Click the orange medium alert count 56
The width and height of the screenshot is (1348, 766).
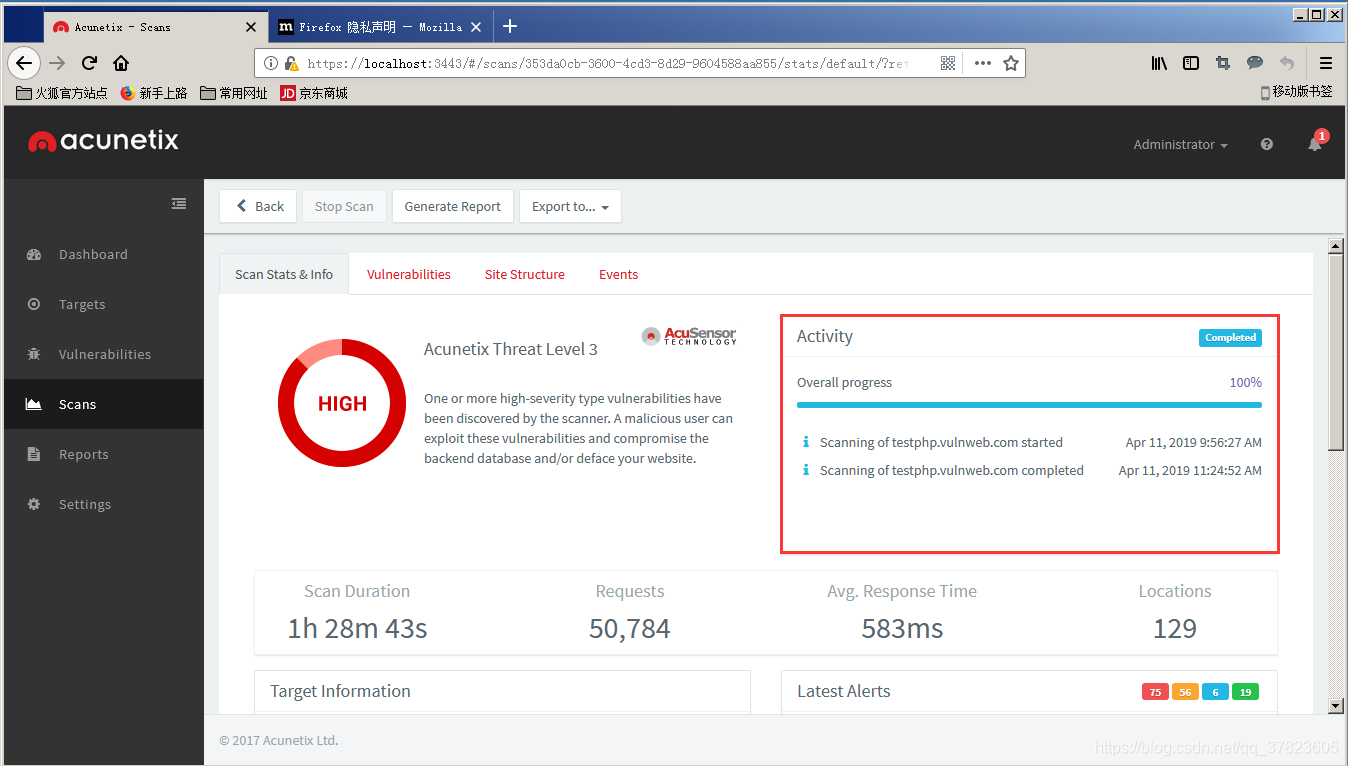[x=1185, y=692]
